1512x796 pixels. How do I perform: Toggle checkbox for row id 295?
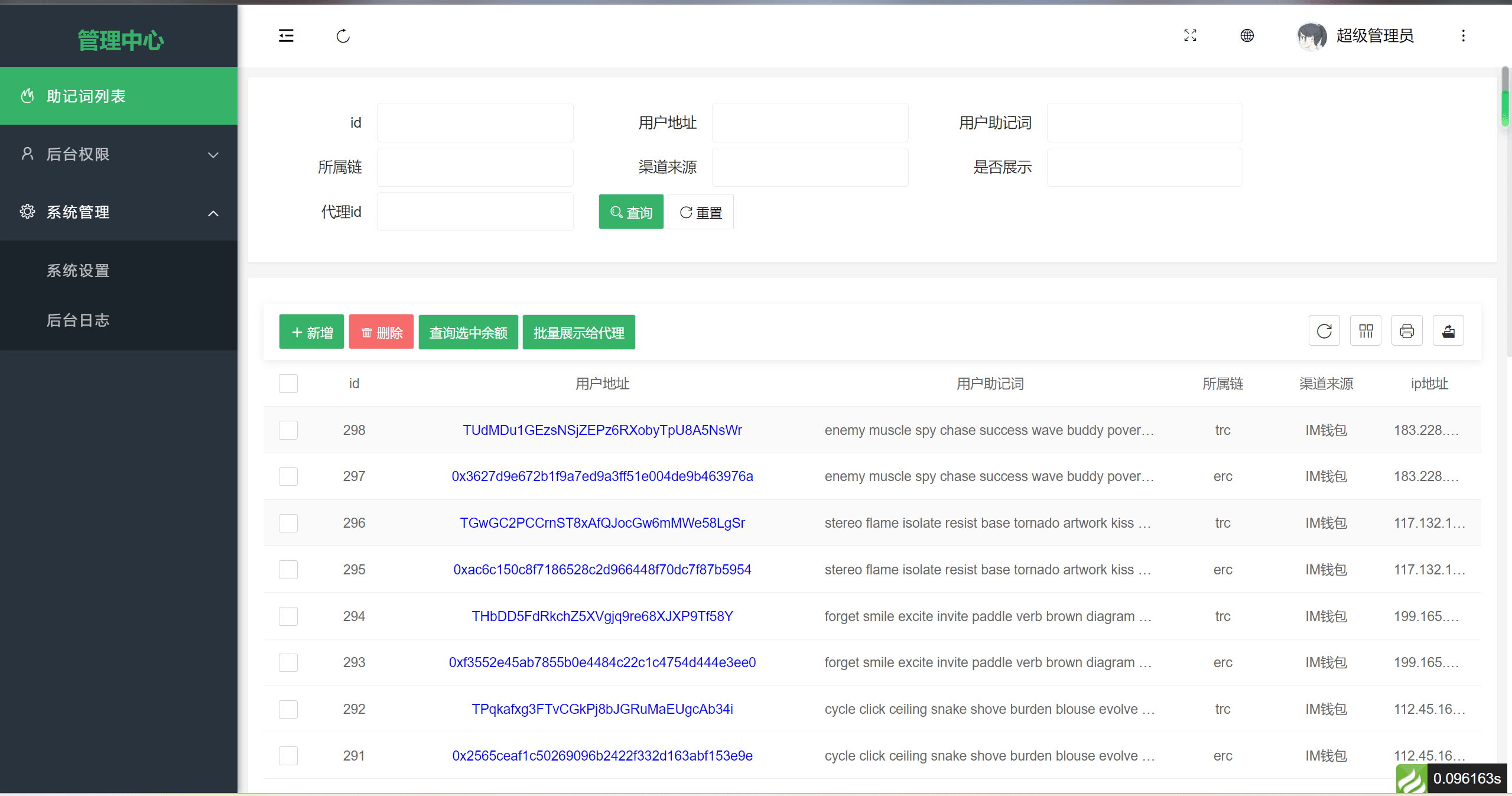click(288, 569)
